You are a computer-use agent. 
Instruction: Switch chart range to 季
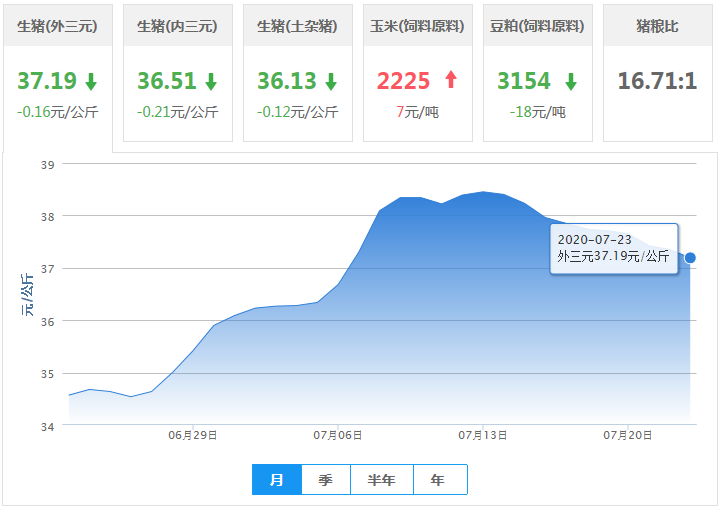coord(326,480)
